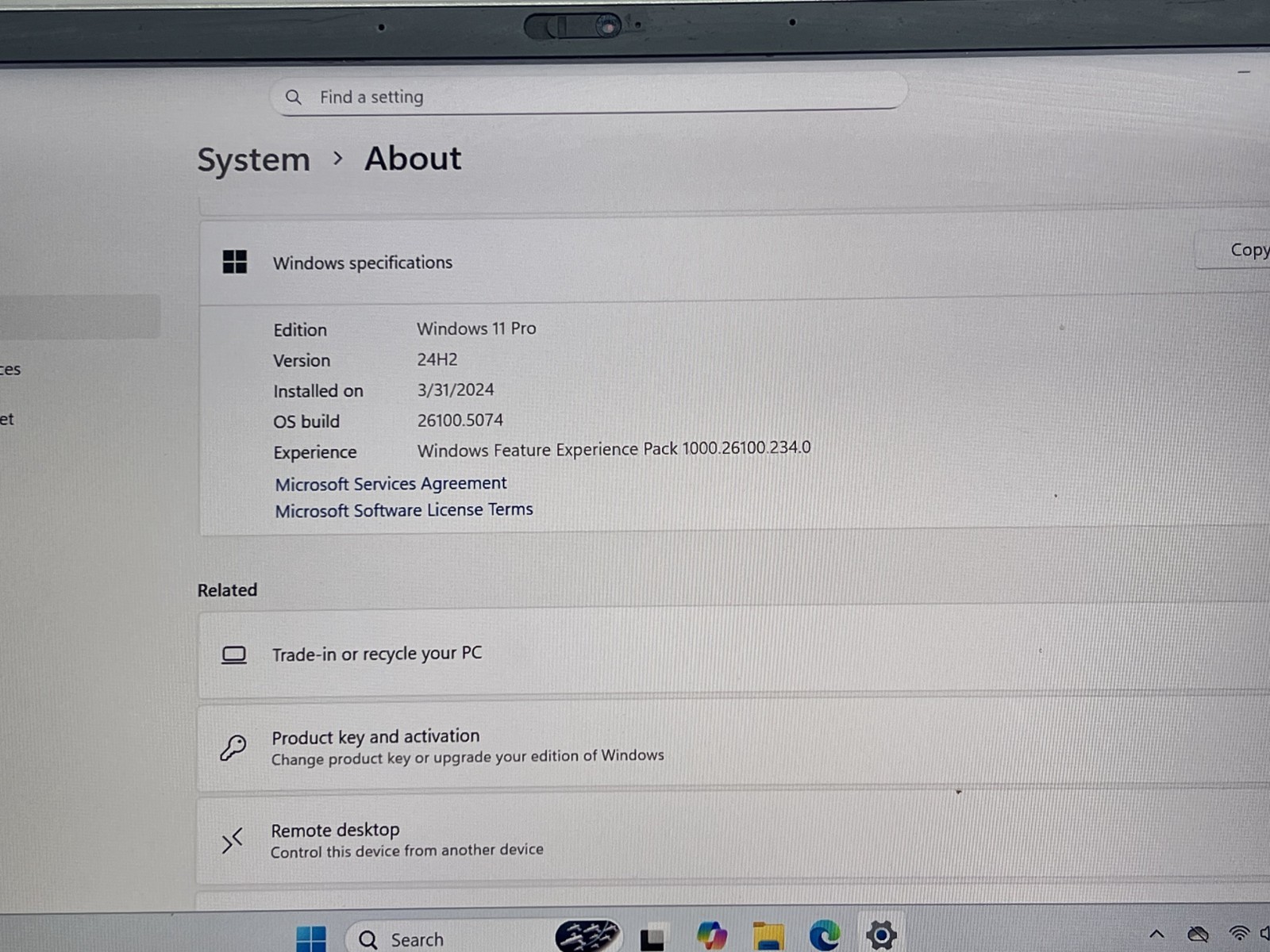Image resolution: width=1270 pixels, height=952 pixels.
Task: Launch Microsoft Edge from the taskbar
Action: (825, 935)
